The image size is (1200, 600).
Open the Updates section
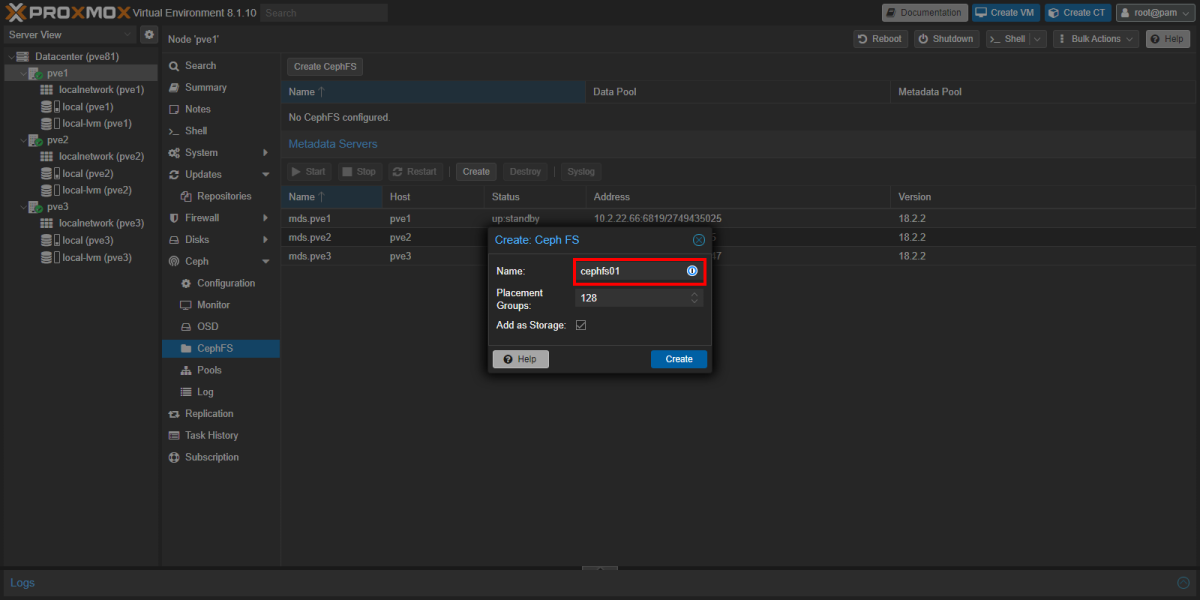pos(220,175)
